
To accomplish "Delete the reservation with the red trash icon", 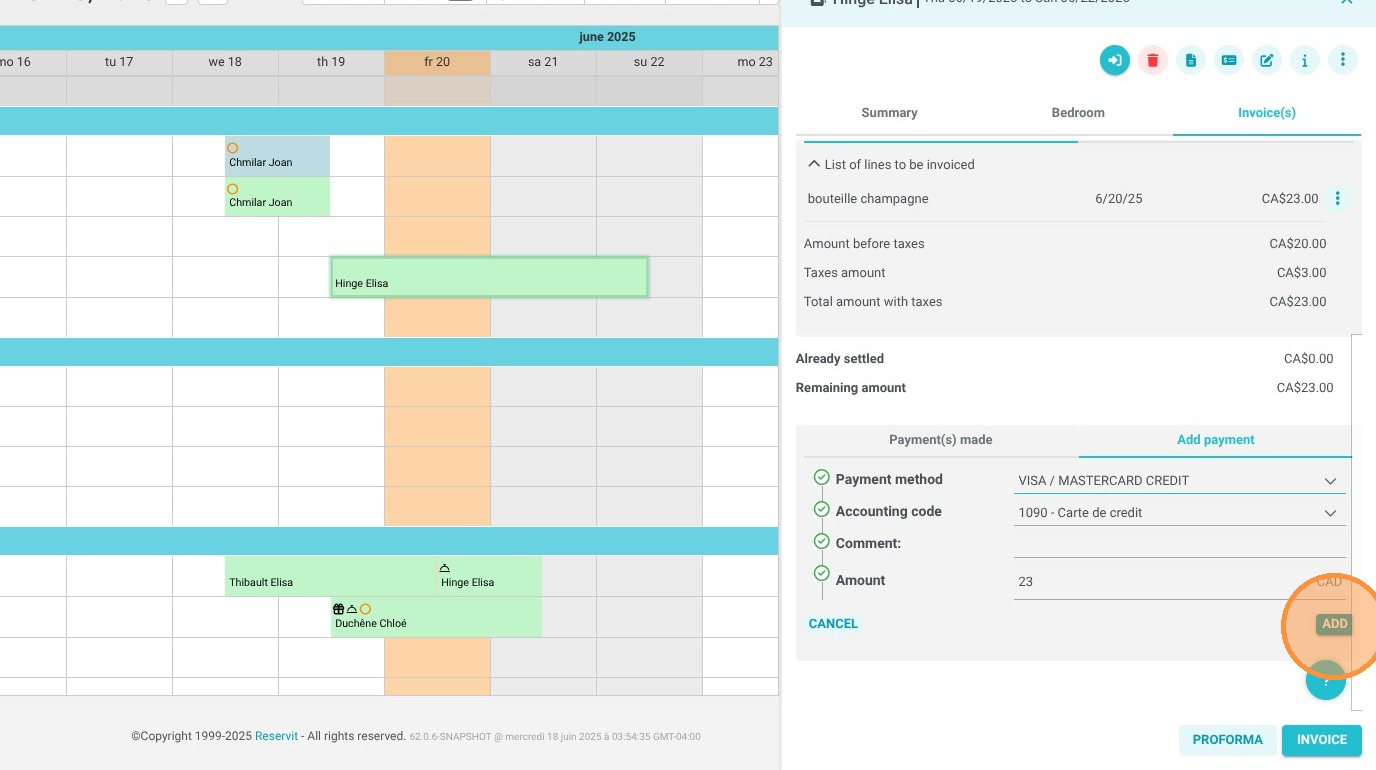I will coord(1153,60).
